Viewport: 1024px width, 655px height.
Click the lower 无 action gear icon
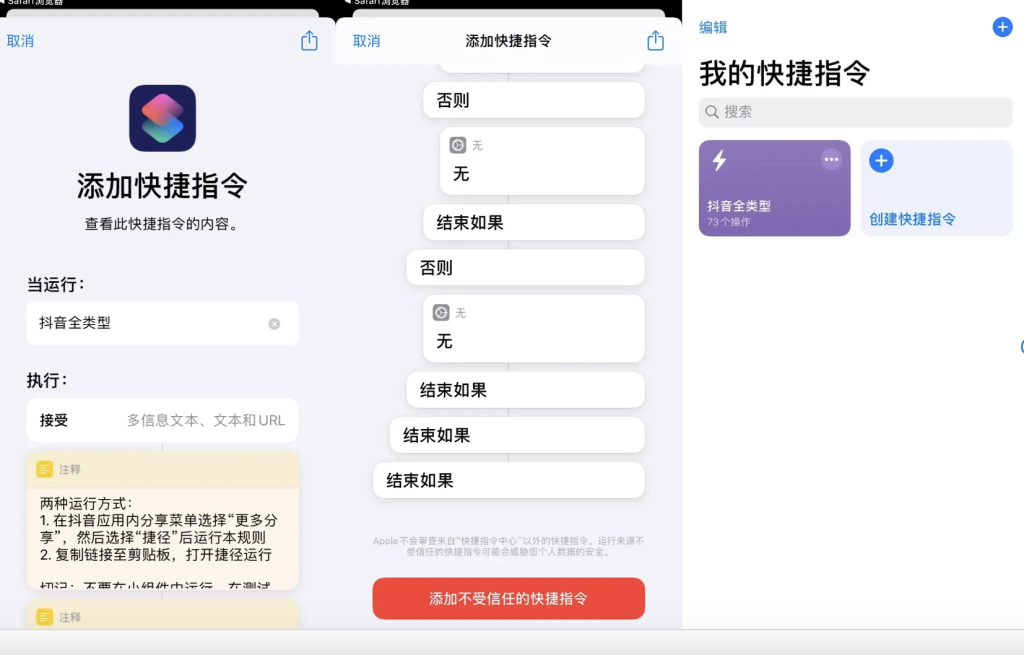tap(441, 312)
